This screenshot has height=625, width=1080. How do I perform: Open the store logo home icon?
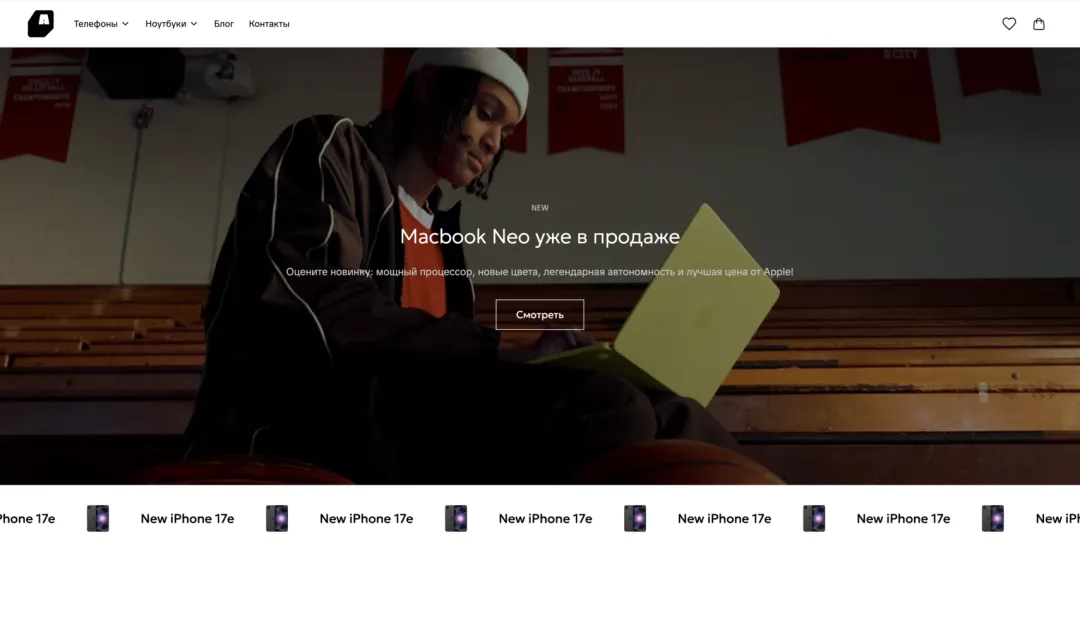tap(41, 23)
